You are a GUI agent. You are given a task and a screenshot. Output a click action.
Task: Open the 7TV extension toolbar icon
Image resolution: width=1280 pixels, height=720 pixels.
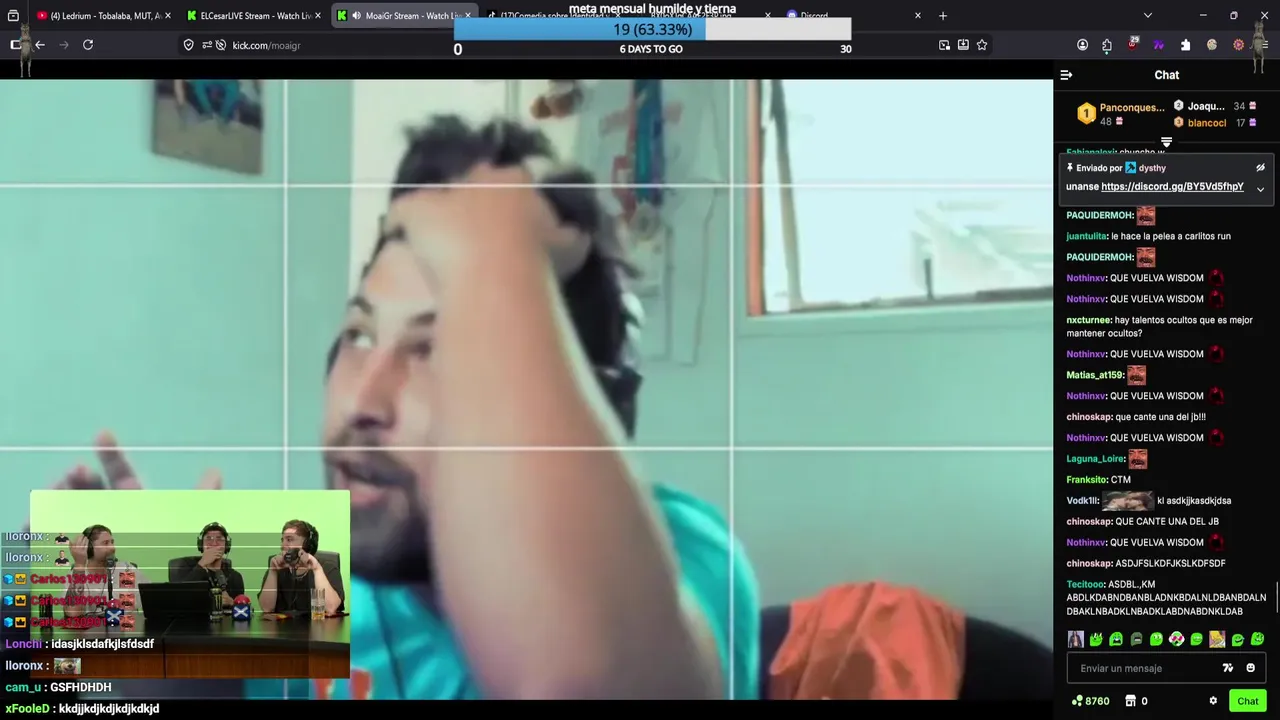click(x=1159, y=45)
